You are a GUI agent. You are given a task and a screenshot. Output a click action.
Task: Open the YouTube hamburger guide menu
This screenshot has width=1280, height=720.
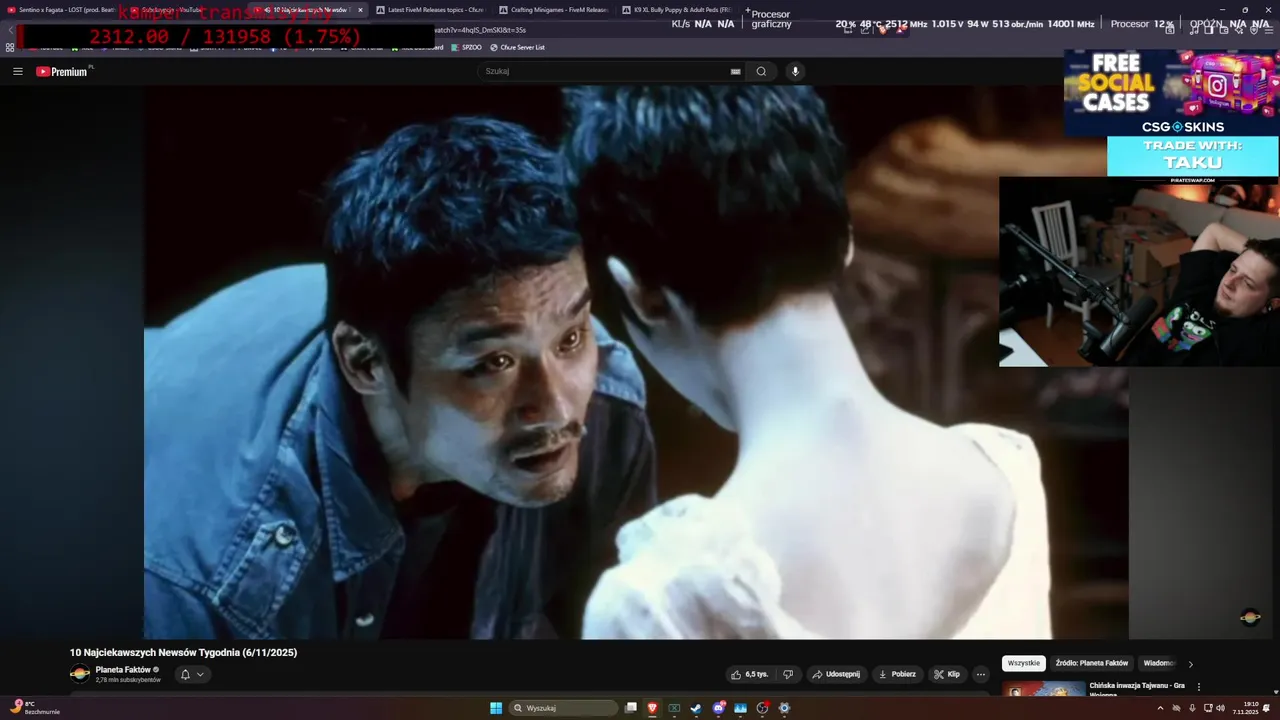point(18,71)
